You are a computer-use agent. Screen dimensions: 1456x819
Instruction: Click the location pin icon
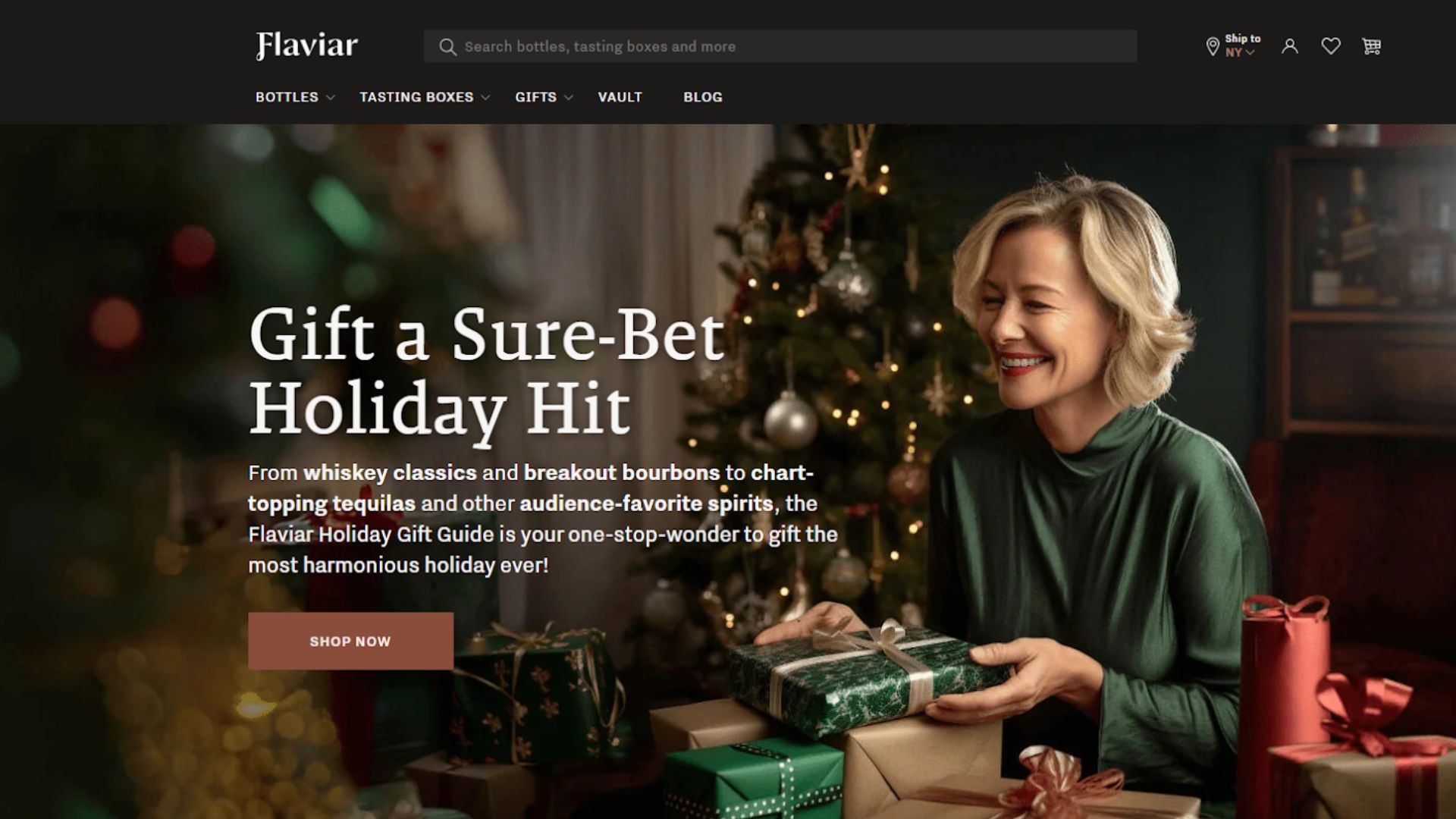coord(1213,46)
